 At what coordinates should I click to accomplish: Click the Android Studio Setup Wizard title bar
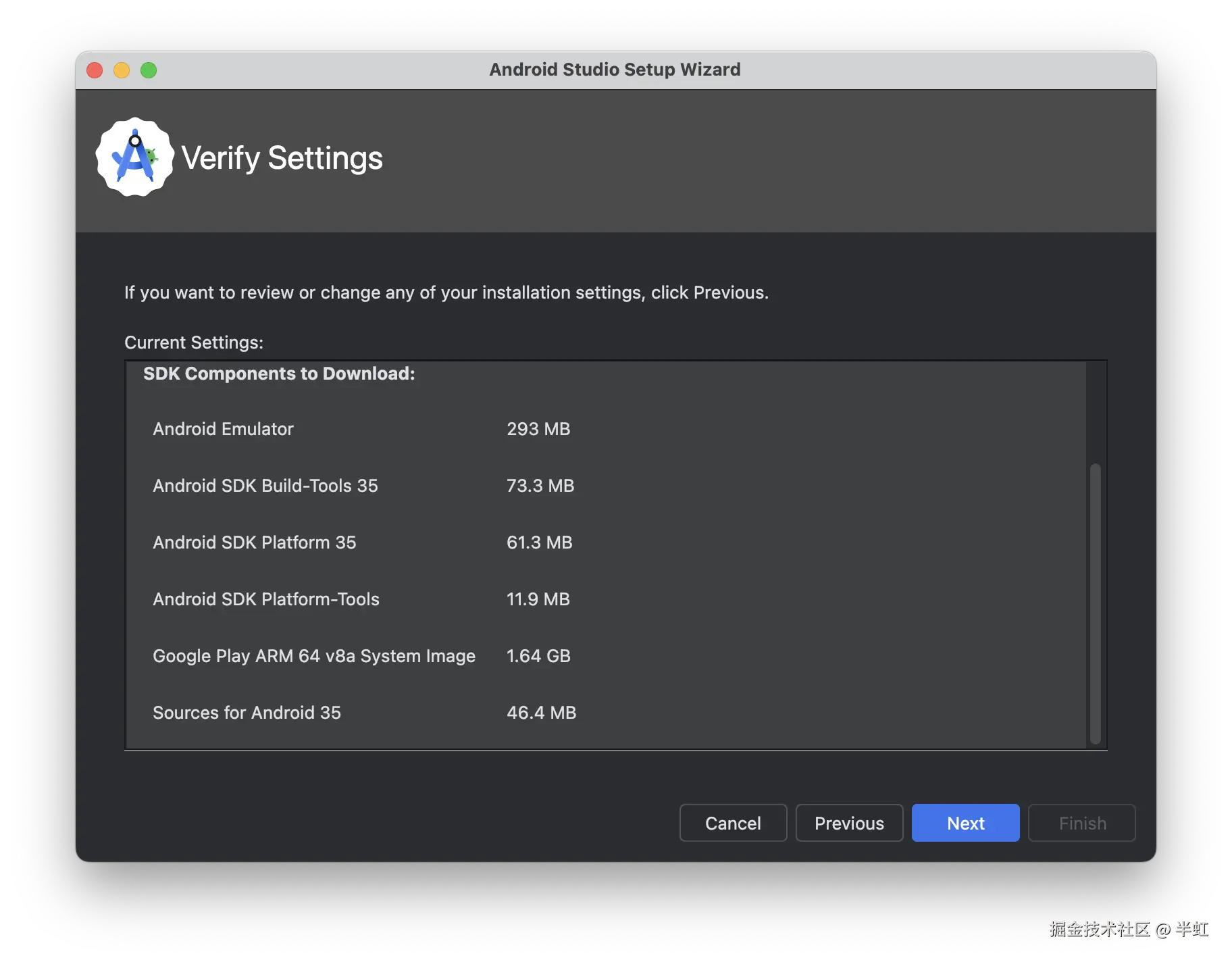[615, 70]
